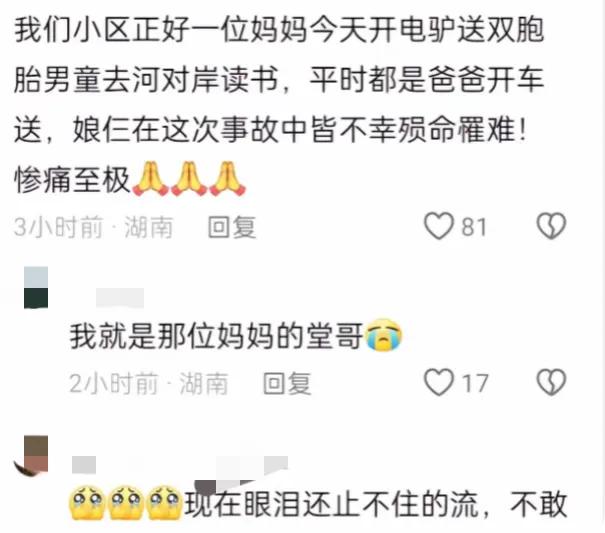Tap the like count 17
The width and height of the screenshot is (605, 533).
475,384
